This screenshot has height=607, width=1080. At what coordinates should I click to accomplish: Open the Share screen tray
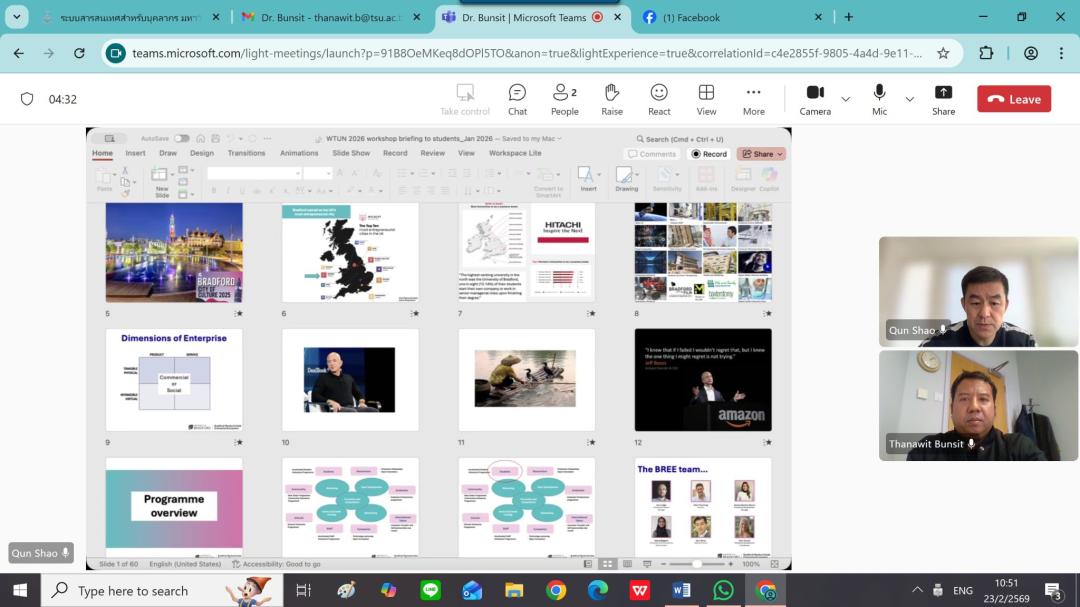coord(943,99)
